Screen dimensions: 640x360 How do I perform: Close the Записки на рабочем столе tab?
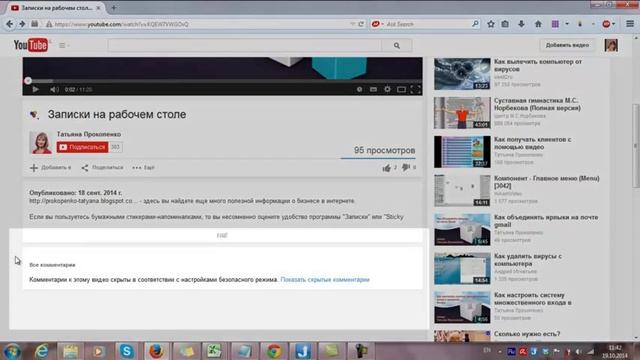(x=98, y=8)
